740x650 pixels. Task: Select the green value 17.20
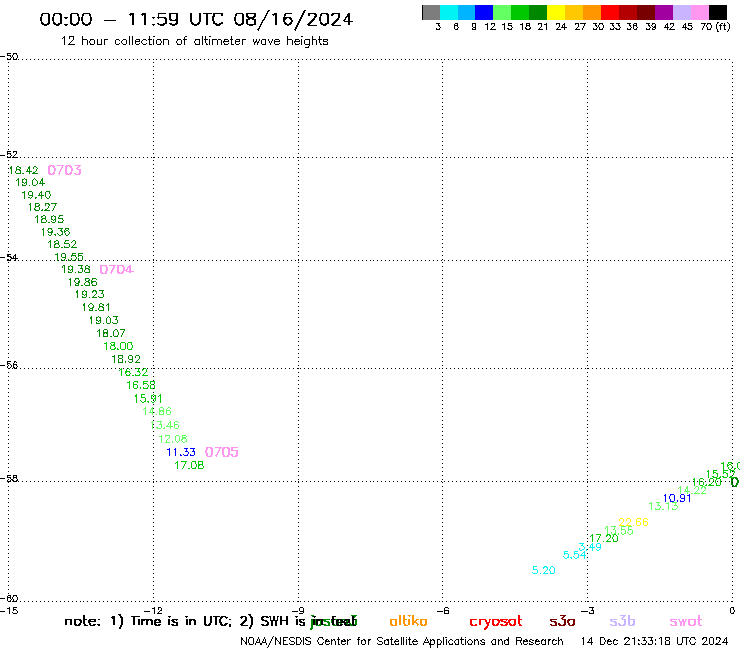[604, 538]
